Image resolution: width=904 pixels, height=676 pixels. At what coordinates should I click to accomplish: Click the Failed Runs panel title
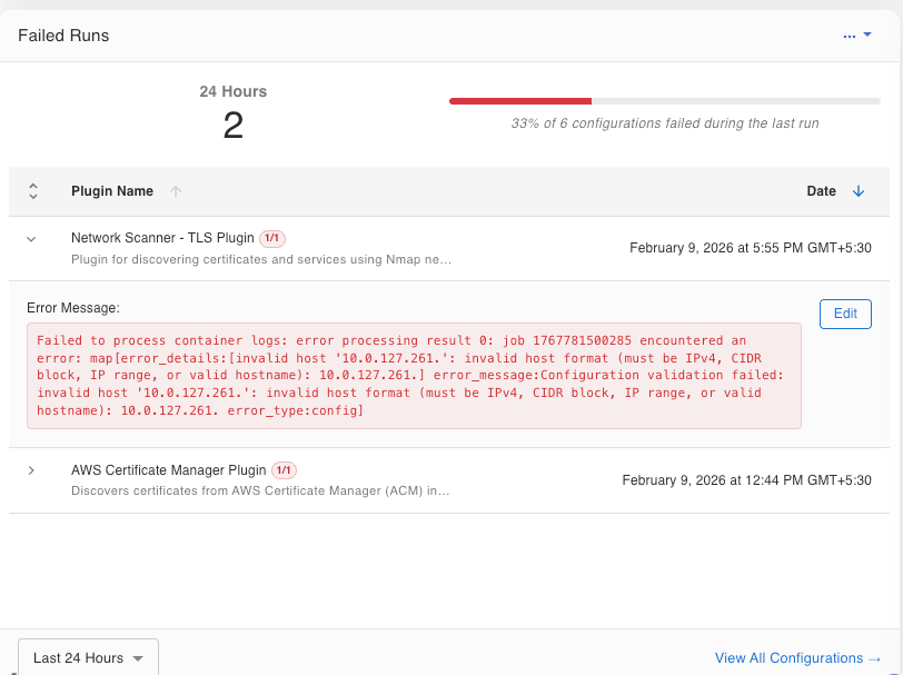point(63,36)
